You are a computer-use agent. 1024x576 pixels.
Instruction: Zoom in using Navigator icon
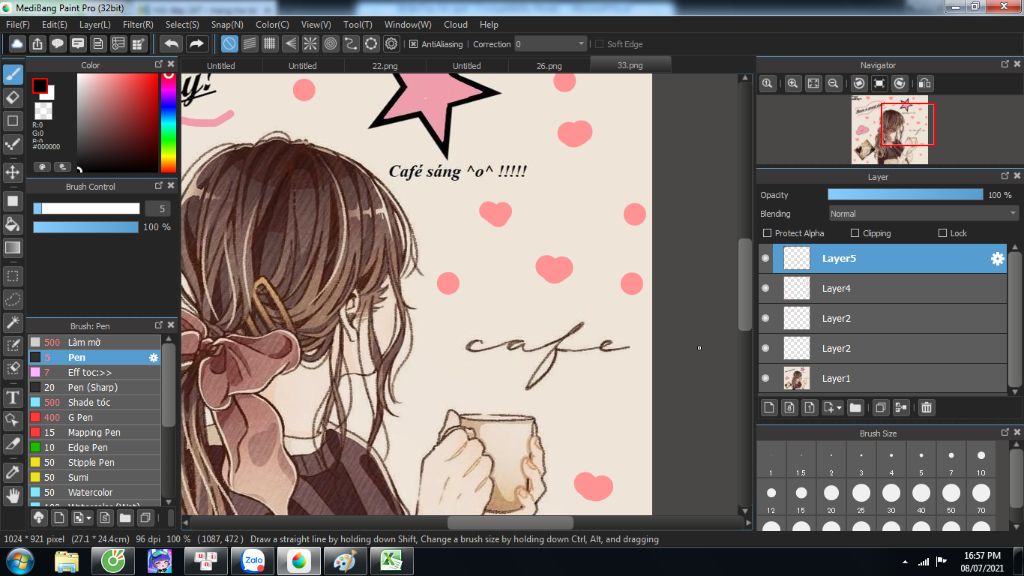[793, 84]
